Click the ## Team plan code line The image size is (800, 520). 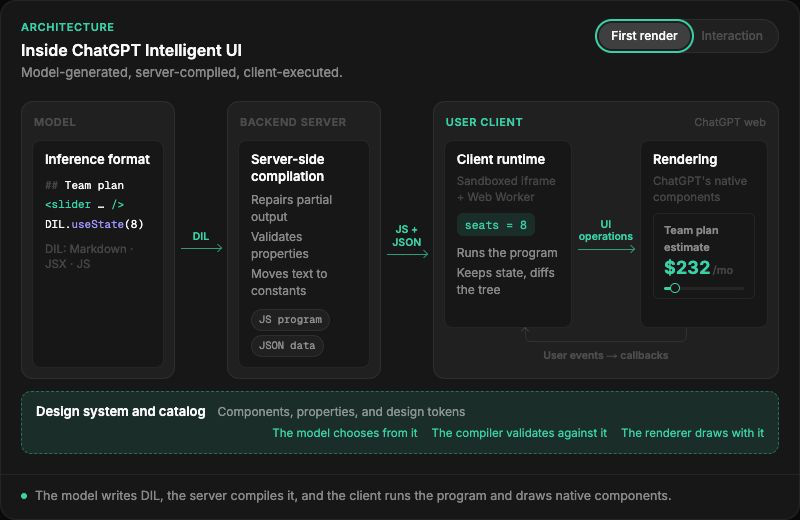pyautogui.click(x=84, y=185)
